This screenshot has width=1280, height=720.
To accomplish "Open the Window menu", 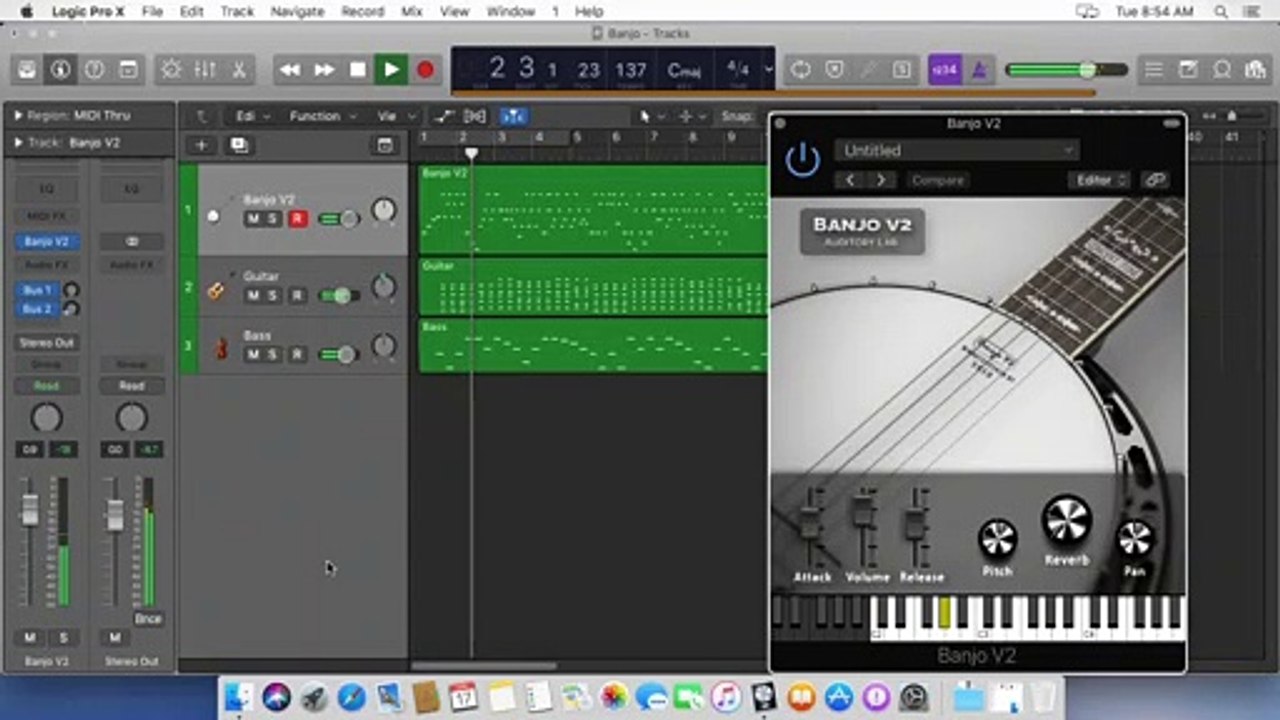I will click(510, 11).
